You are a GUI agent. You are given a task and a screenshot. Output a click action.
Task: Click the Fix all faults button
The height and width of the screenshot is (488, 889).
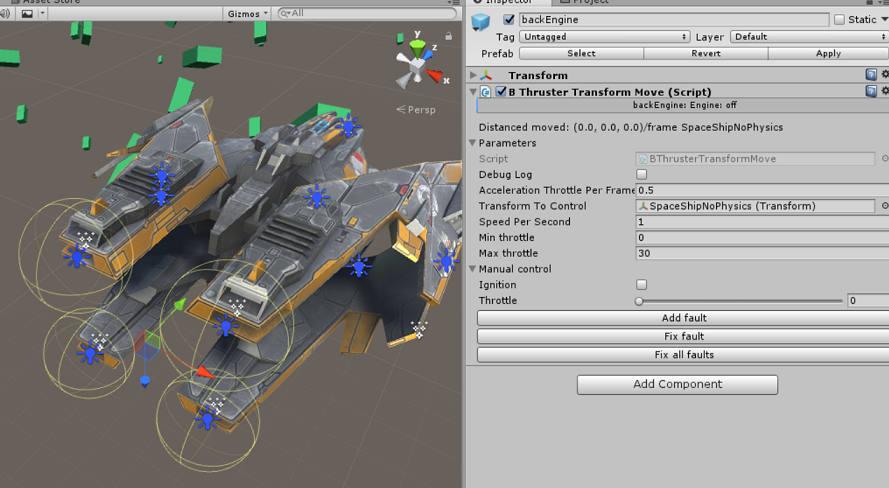[x=683, y=355]
